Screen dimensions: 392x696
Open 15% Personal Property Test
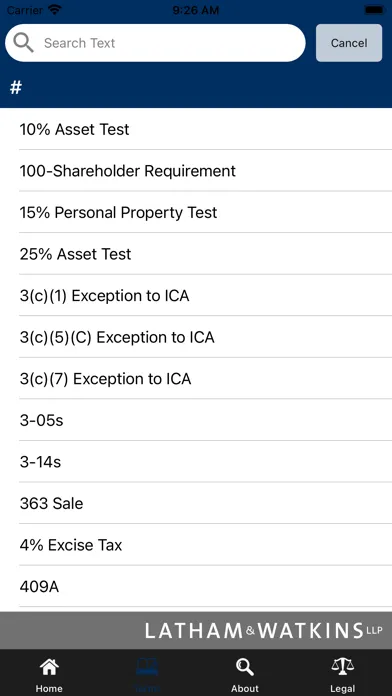click(x=196, y=212)
